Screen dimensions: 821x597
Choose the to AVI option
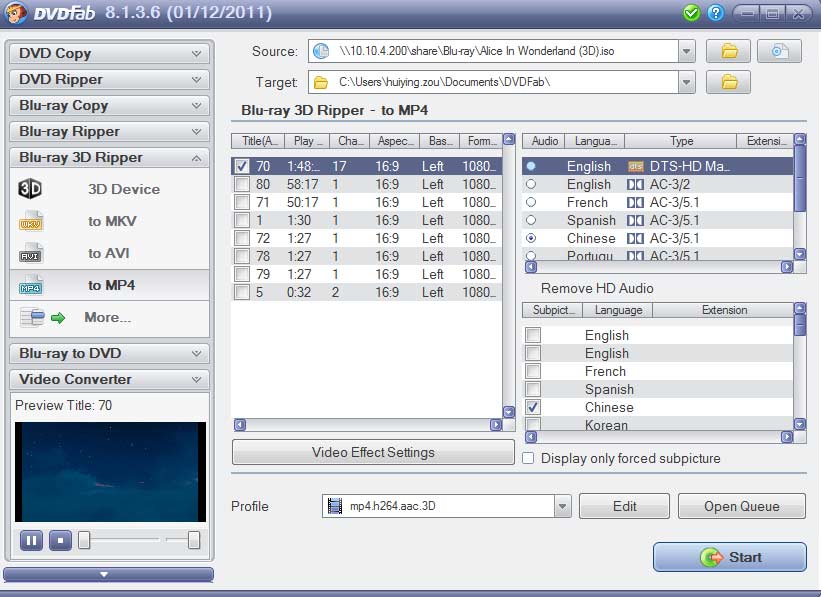point(108,253)
